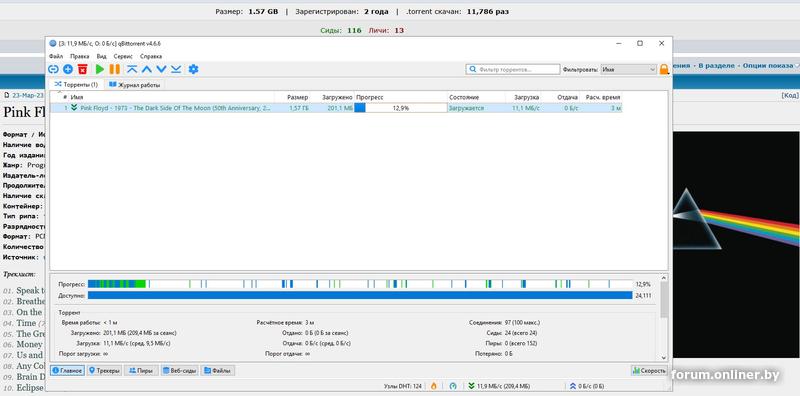Sort by the Прогресс column header
This screenshot has height=396, width=800.
(401, 97)
